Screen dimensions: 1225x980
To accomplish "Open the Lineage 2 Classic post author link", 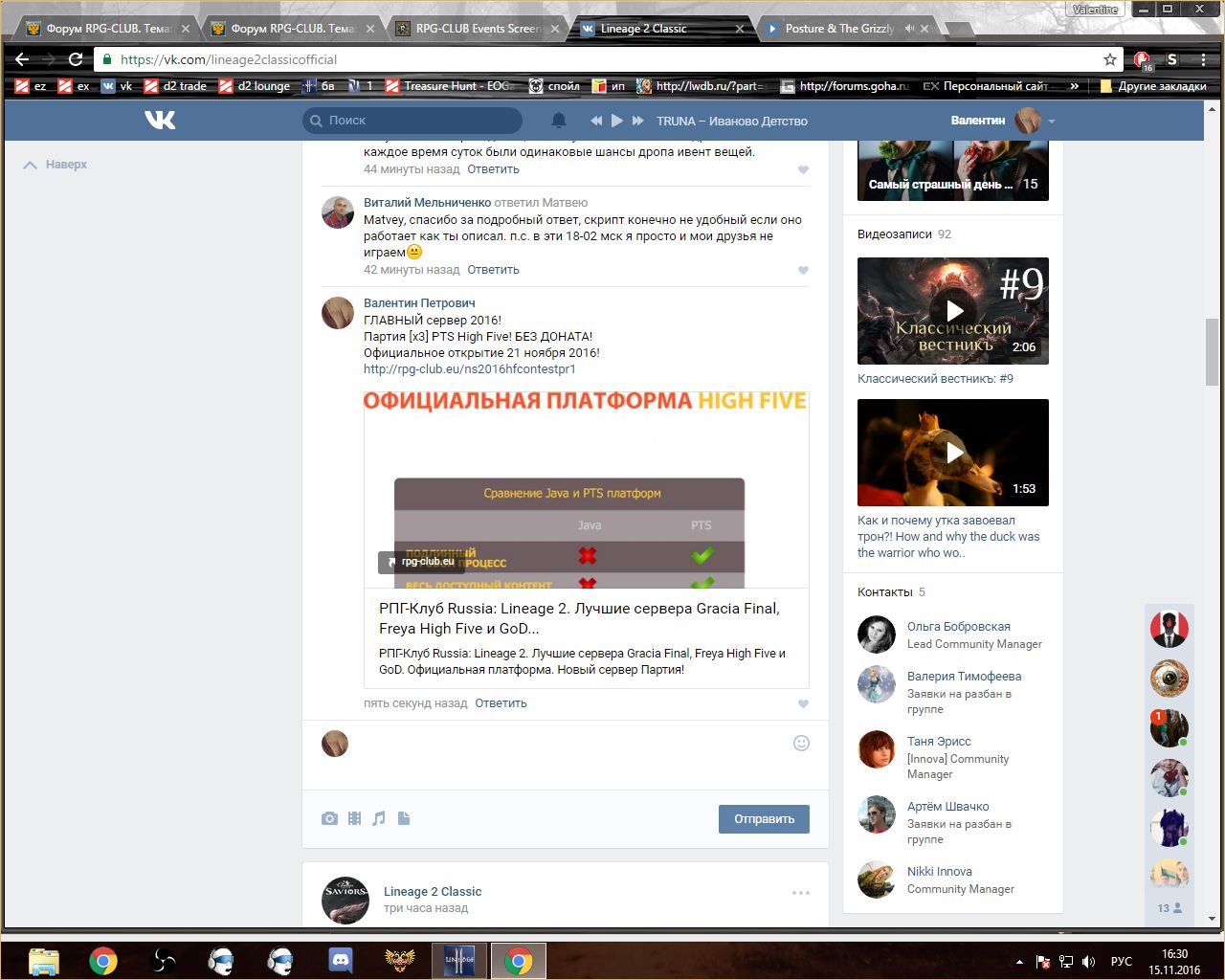I will coord(433,892).
